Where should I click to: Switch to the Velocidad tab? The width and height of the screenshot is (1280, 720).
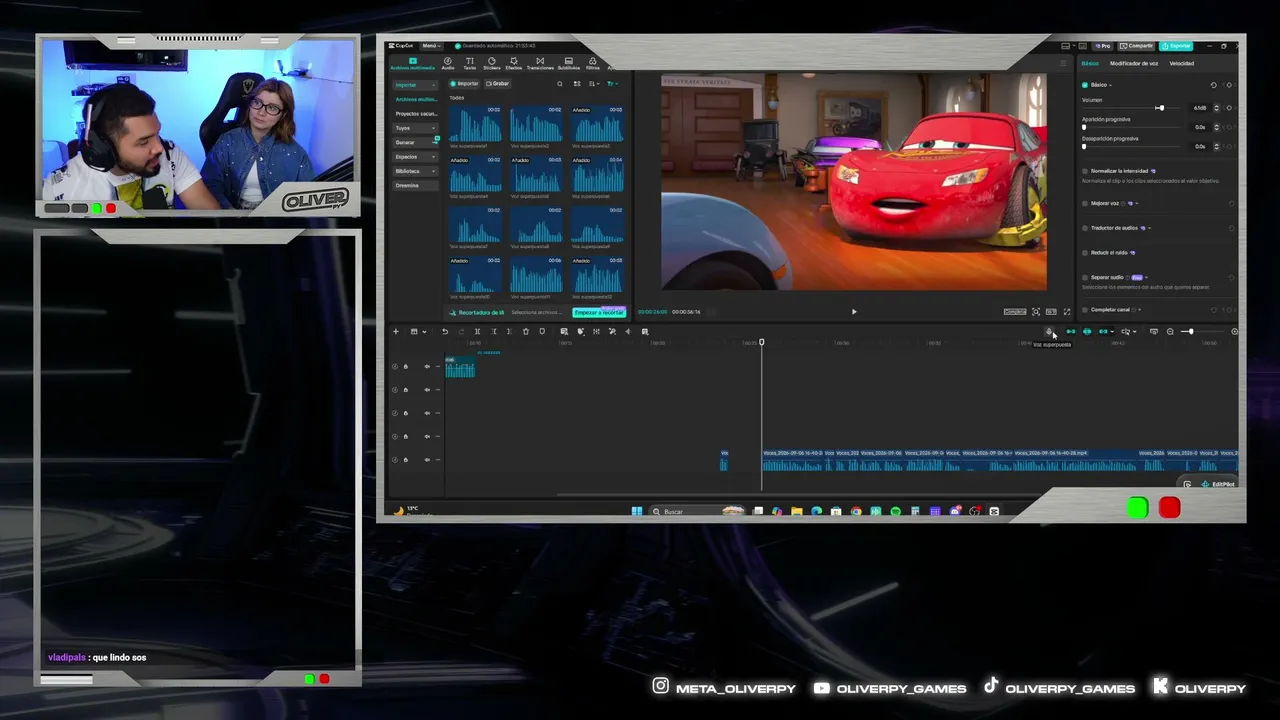click(x=1182, y=63)
